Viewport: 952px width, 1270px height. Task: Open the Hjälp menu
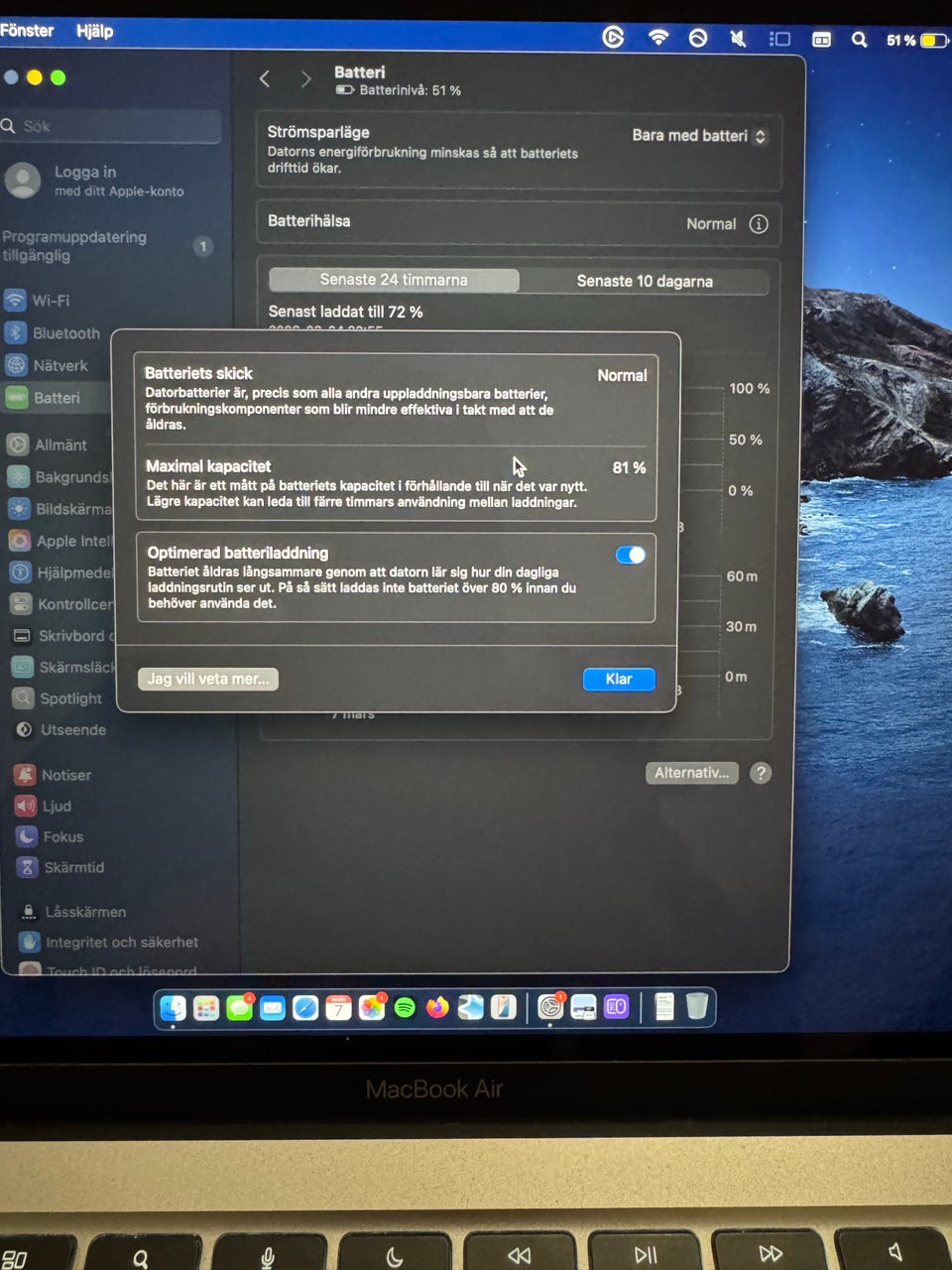coord(95,31)
